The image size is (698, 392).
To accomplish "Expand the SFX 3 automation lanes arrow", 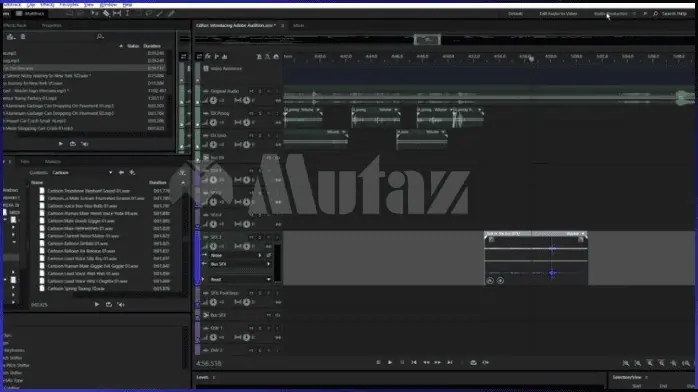I will pyautogui.click(x=203, y=279).
